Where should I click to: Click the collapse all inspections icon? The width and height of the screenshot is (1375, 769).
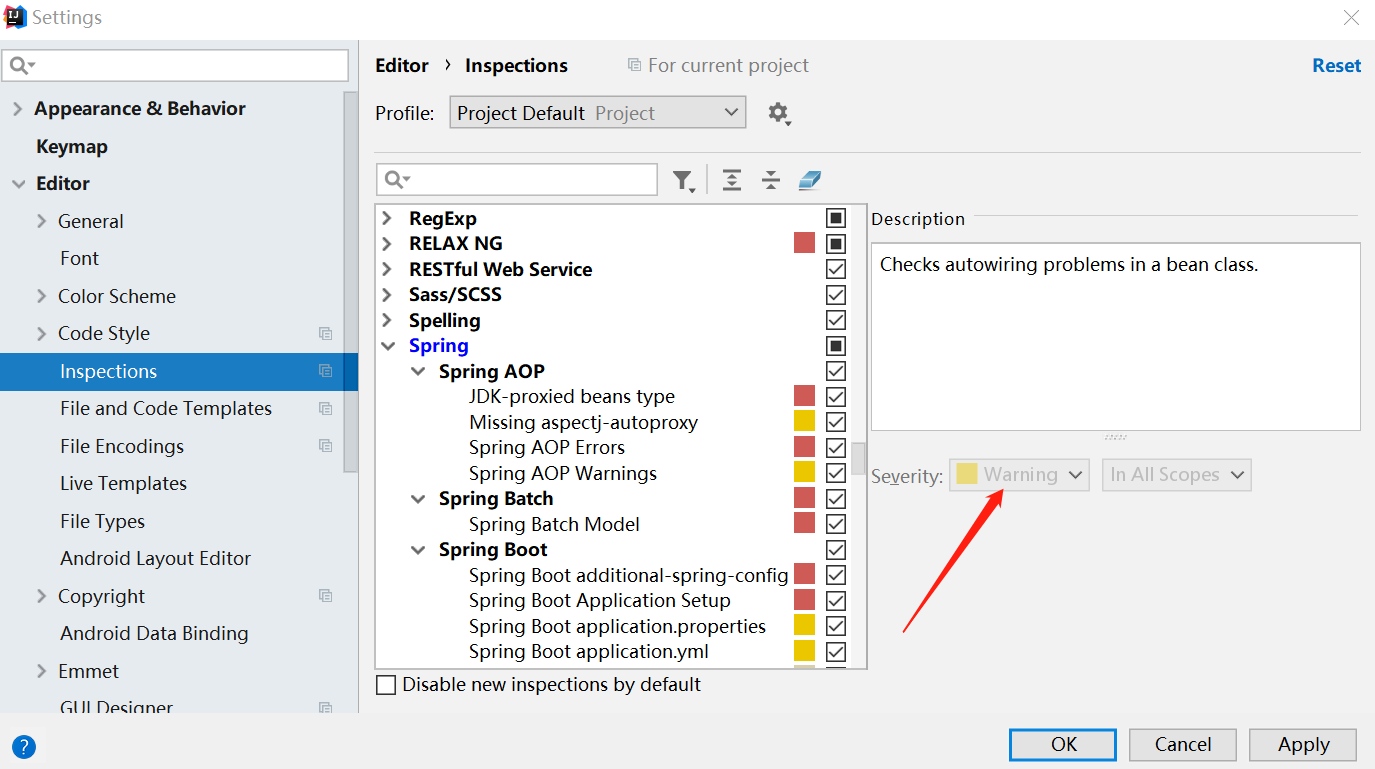(770, 180)
